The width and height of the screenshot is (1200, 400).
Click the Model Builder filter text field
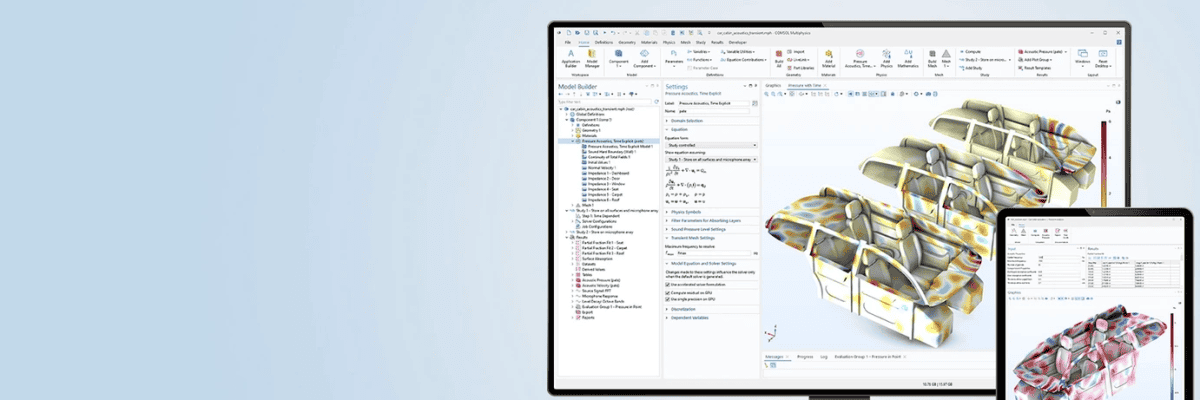603,102
